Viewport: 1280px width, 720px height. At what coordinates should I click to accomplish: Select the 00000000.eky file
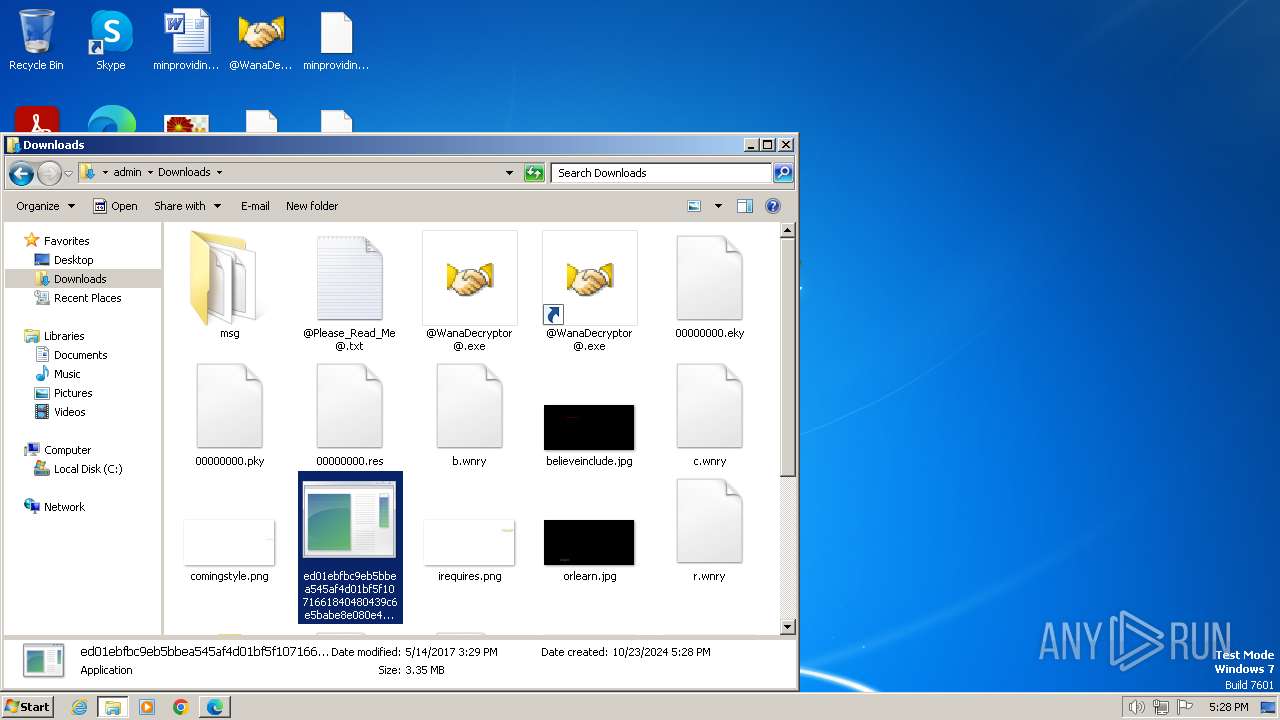point(709,286)
